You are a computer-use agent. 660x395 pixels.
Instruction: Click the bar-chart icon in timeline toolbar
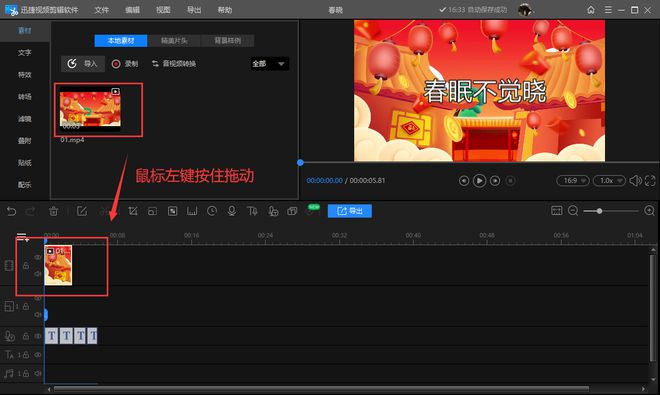click(192, 211)
